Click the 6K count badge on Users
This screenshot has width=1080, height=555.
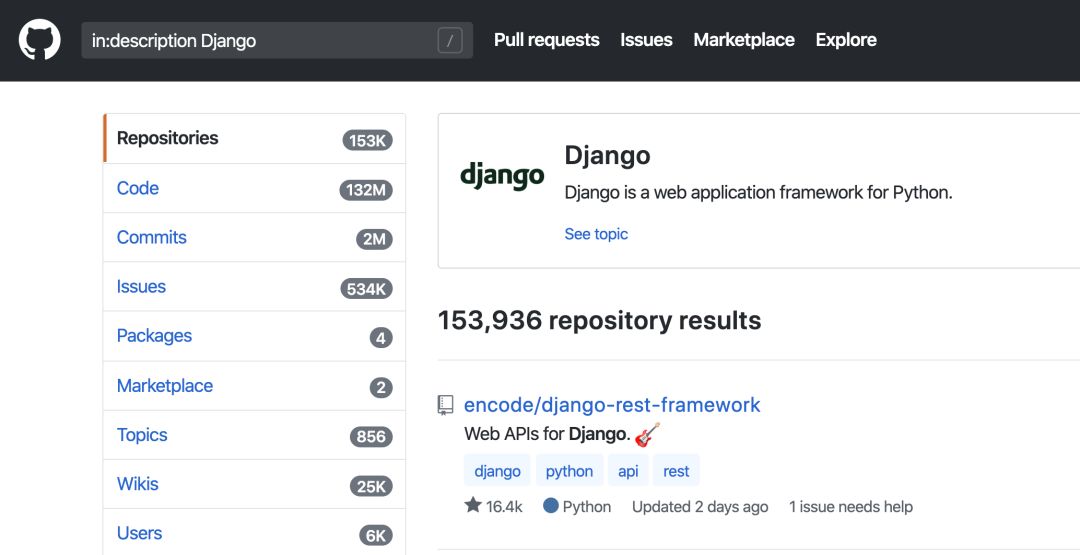click(x=376, y=536)
